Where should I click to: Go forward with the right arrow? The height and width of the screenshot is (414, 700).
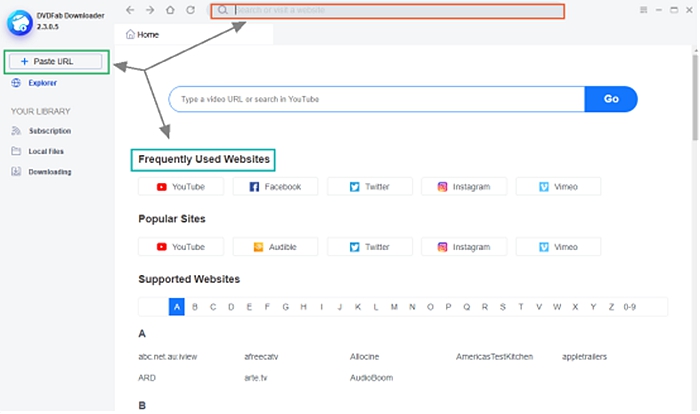click(x=150, y=10)
